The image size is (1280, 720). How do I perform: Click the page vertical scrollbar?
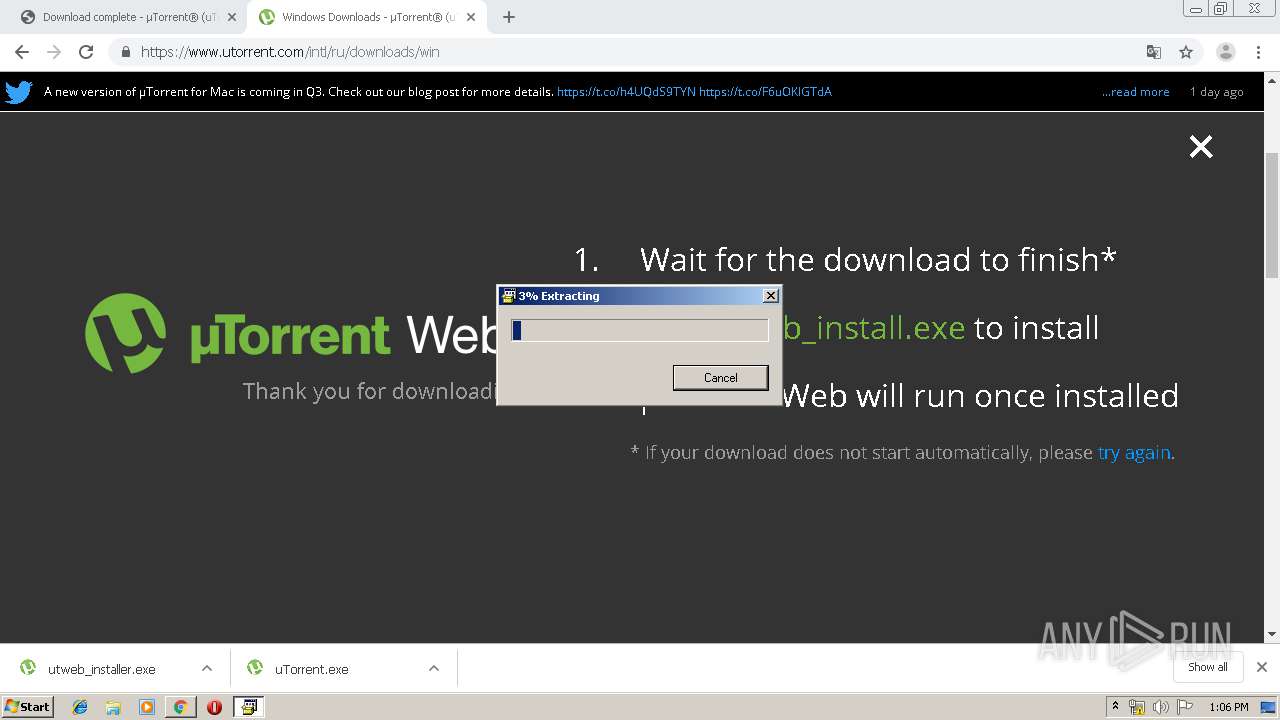coord(1272,215)
